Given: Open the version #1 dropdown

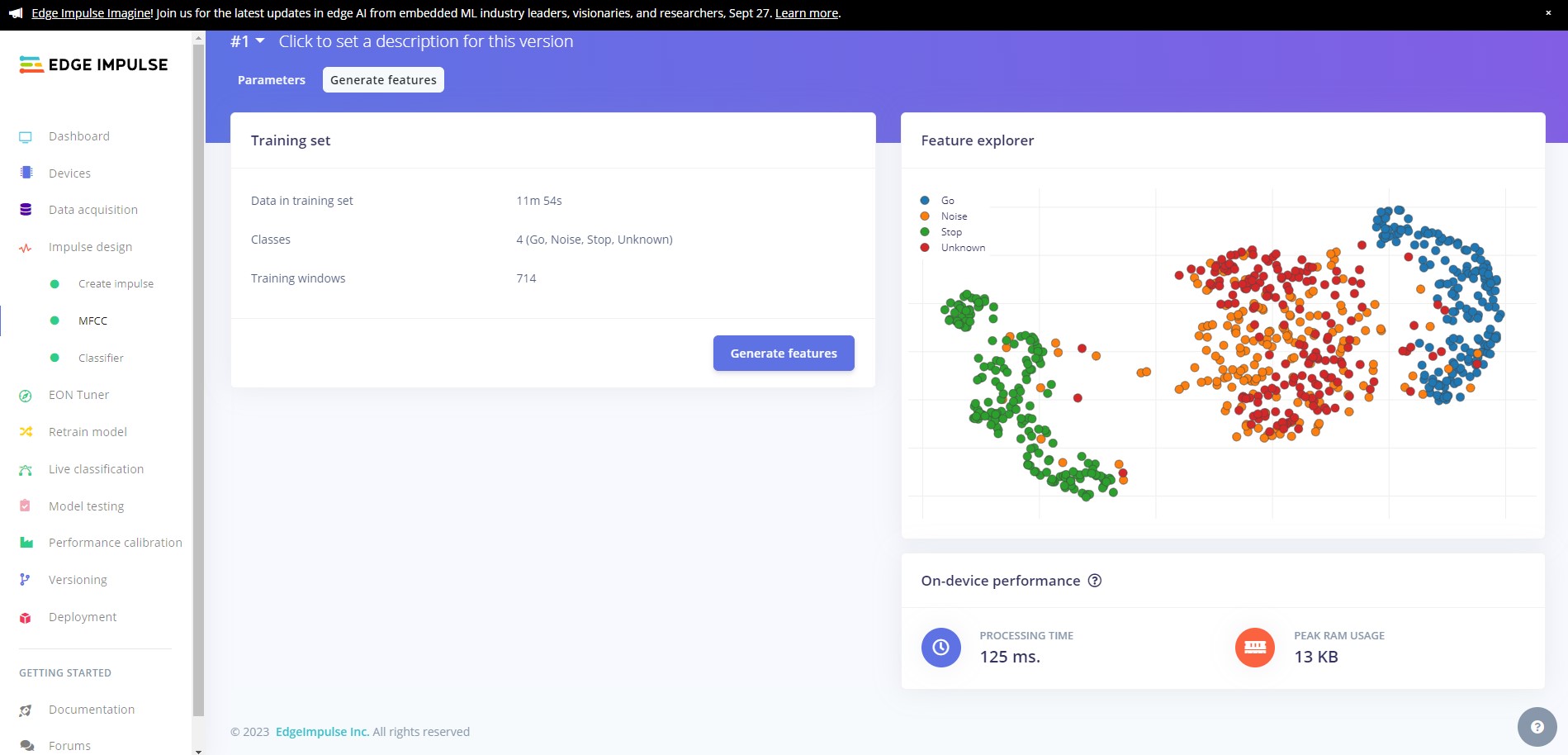Looking at the screenshot, I should (248, 41).
